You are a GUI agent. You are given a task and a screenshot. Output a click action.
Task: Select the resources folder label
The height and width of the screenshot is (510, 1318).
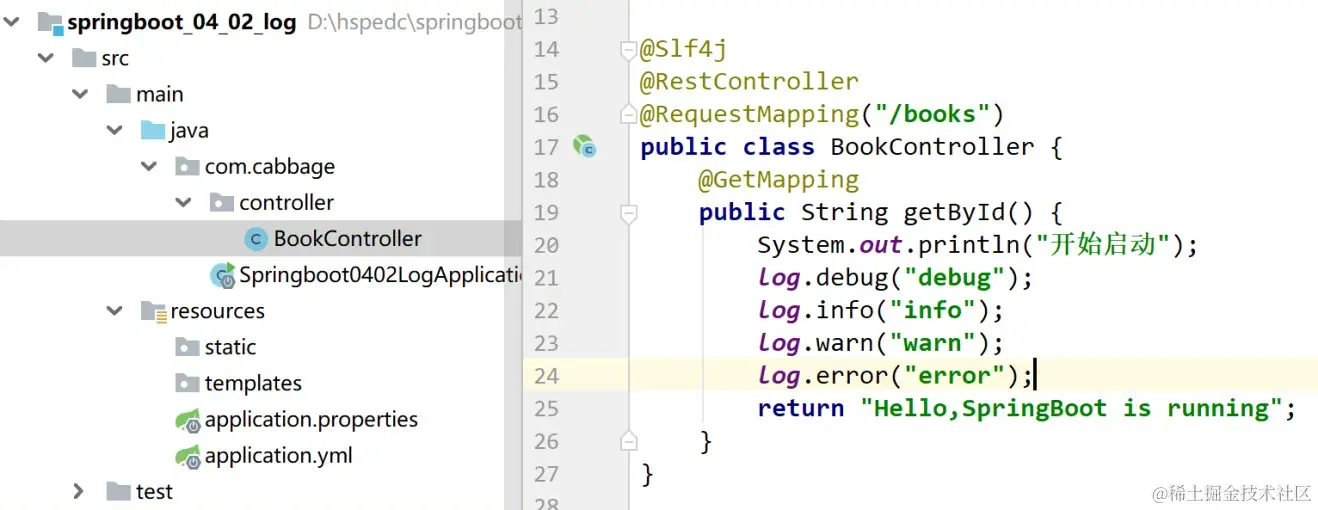(217, 311)
